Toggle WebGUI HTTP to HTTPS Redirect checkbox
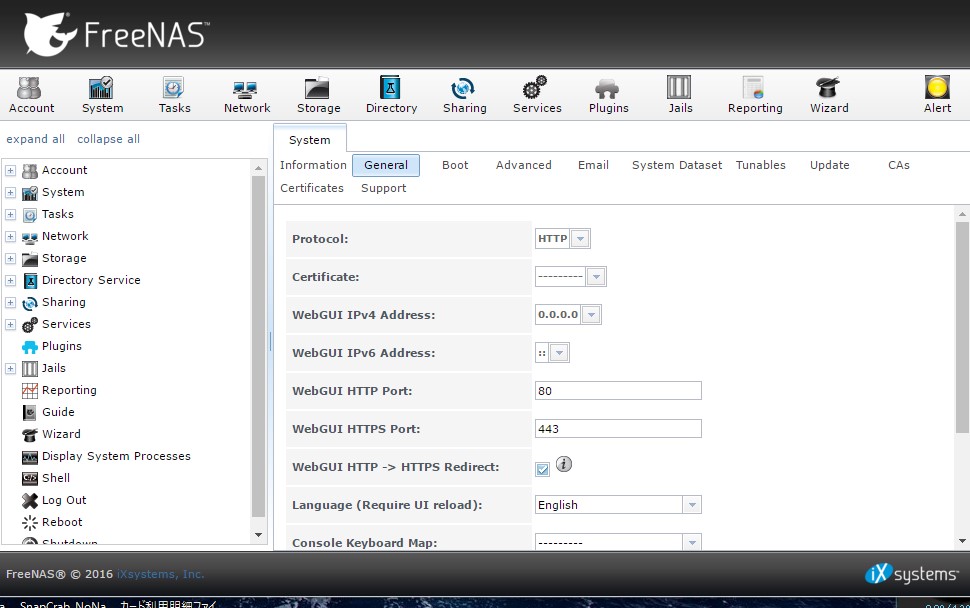The height and width of the screenshot is (608, 970). 543,469
